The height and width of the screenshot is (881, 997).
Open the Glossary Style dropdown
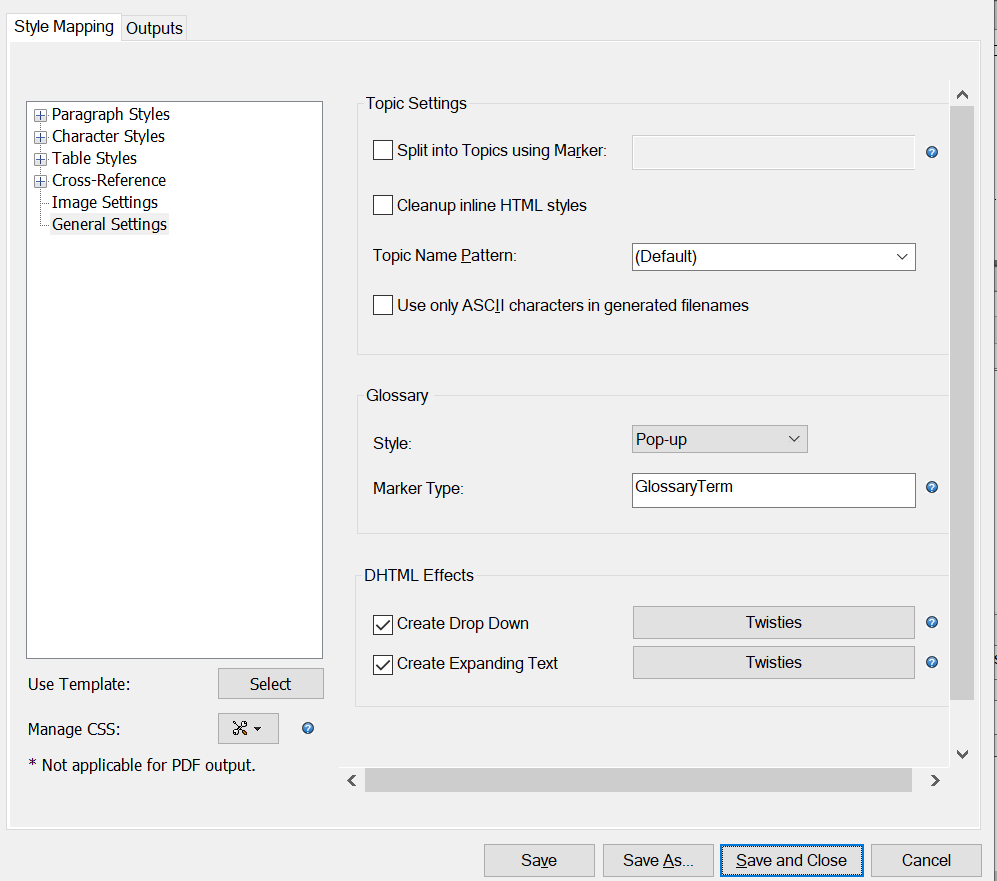pos(720,439)
